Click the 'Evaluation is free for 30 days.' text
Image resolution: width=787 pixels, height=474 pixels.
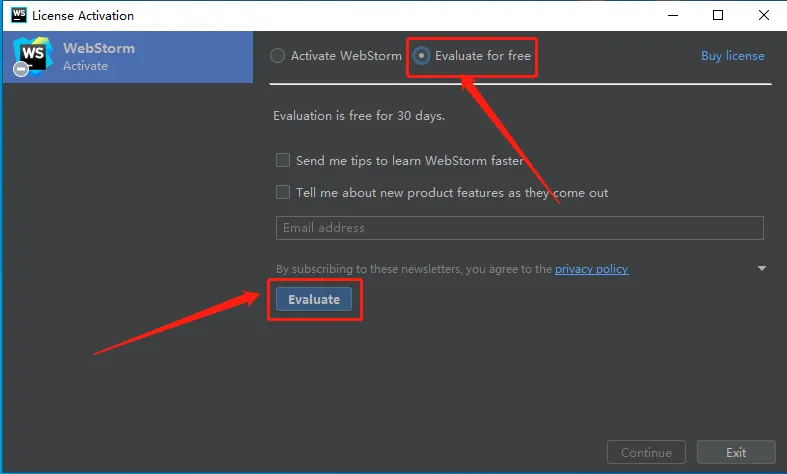(x=359, y=115)
